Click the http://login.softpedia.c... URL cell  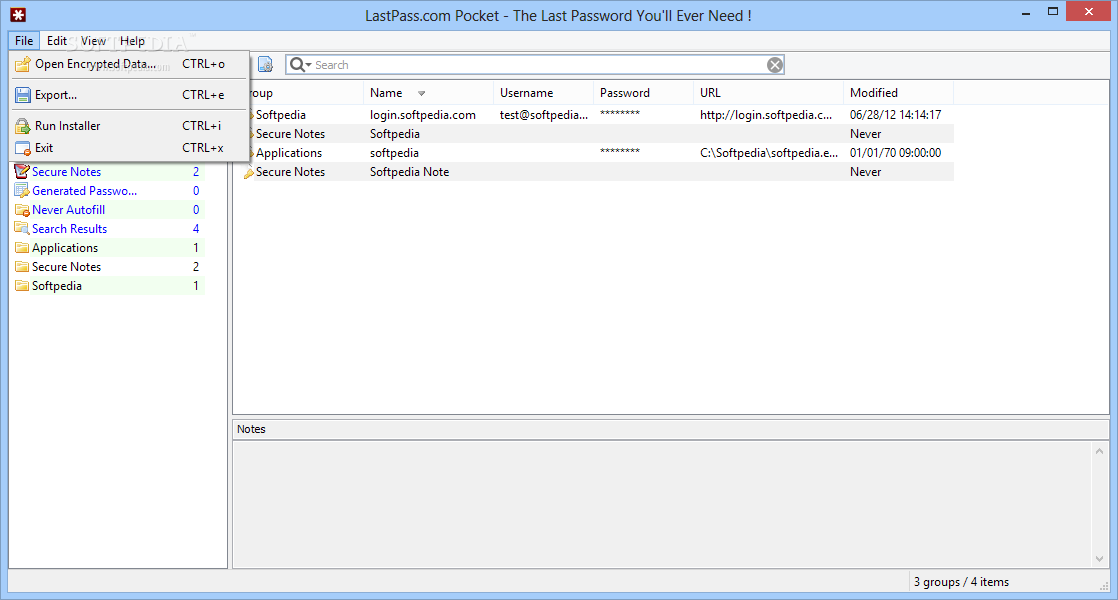[x=766, y=115]
